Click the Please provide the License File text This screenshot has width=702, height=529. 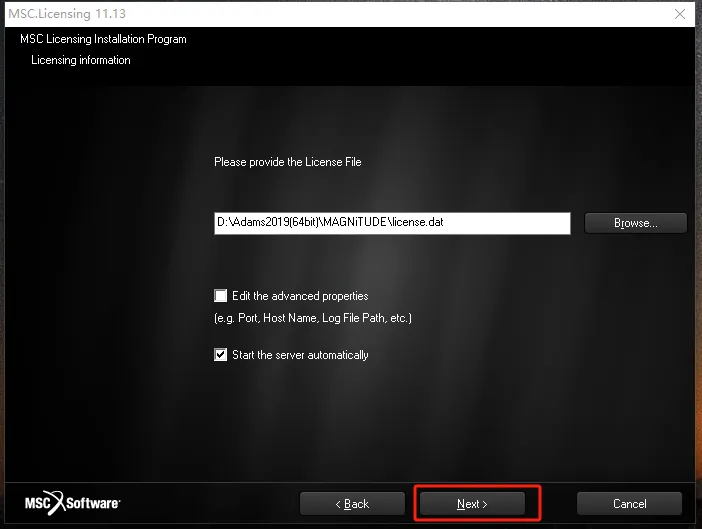(287, 162)
